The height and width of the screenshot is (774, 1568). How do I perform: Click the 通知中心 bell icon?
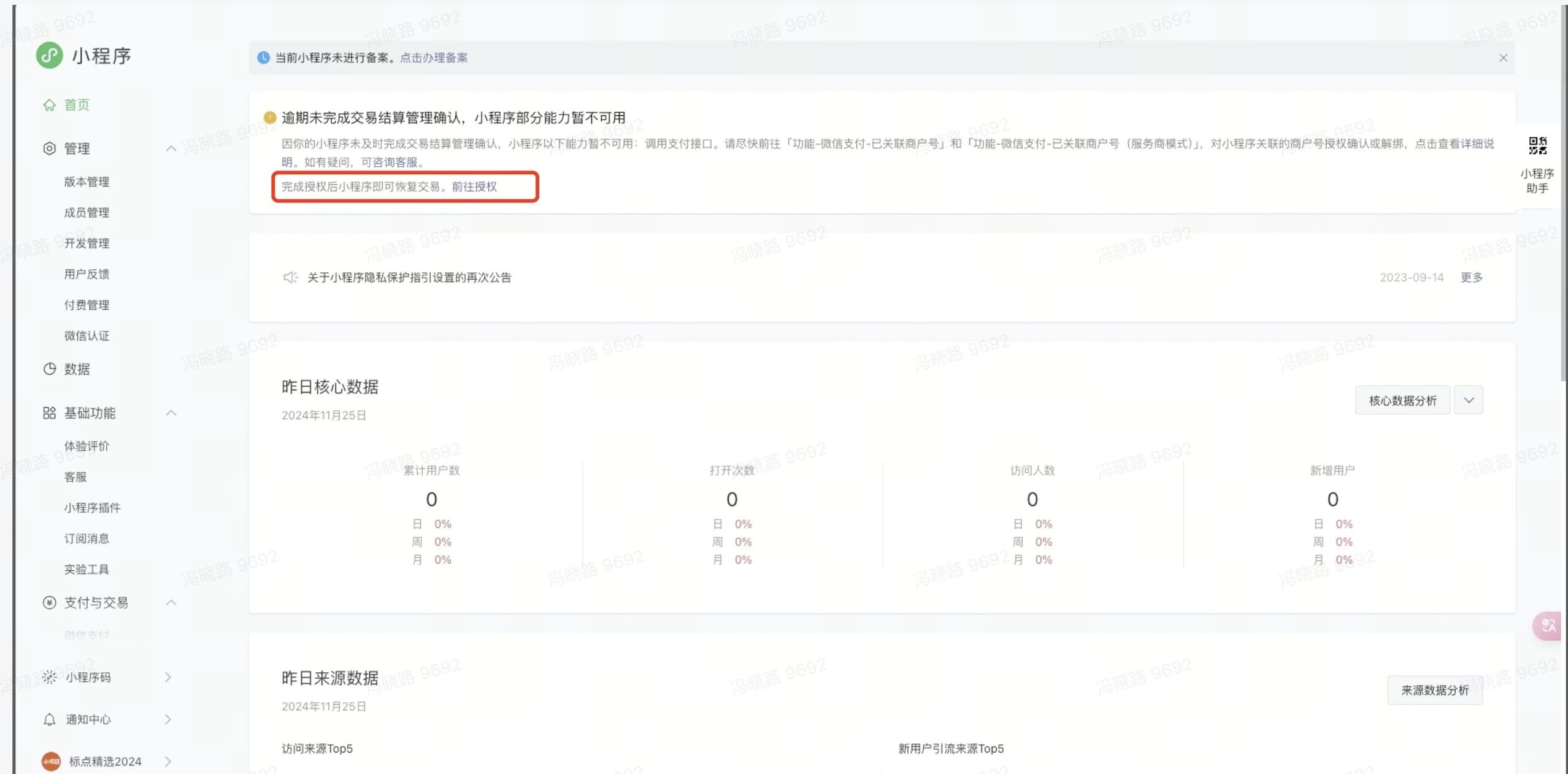(x=50, y=719)
